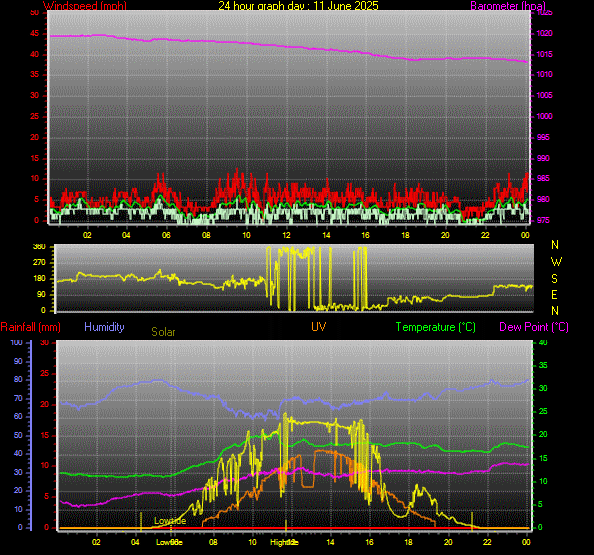
Task: Click the '100' humidity axis value
Action: pos(16,342)
